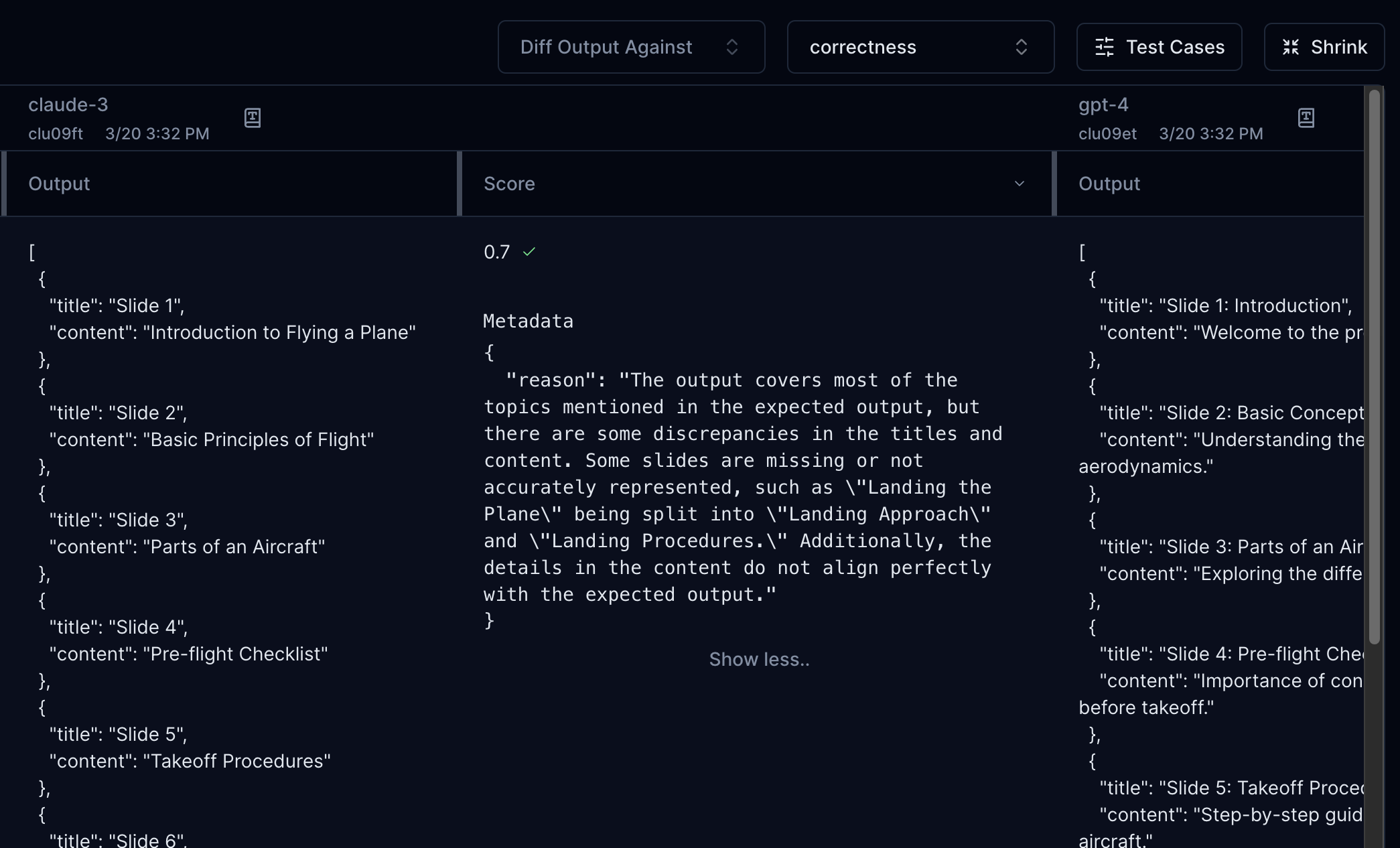The width and height of the screenshot is (1400, 848).
Task: Click the clu09et run ID
Action: pyautogui.click(x=1107, y=134)
